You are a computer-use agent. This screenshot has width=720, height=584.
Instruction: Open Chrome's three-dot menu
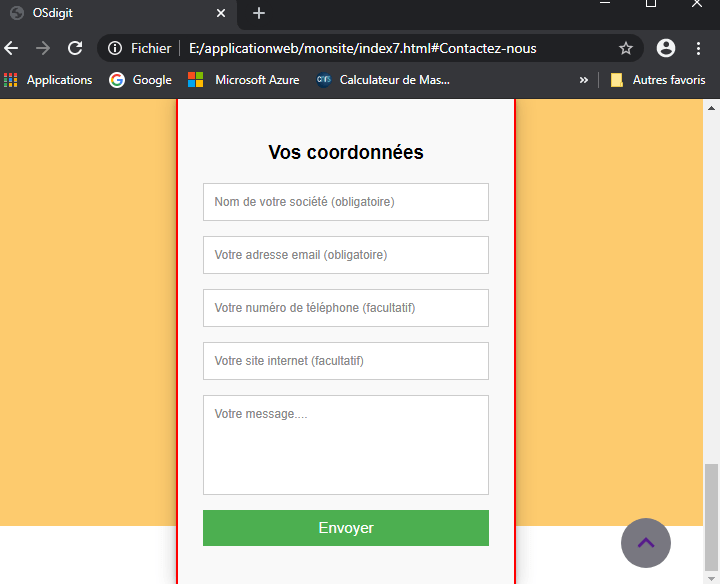pos(698,48)
